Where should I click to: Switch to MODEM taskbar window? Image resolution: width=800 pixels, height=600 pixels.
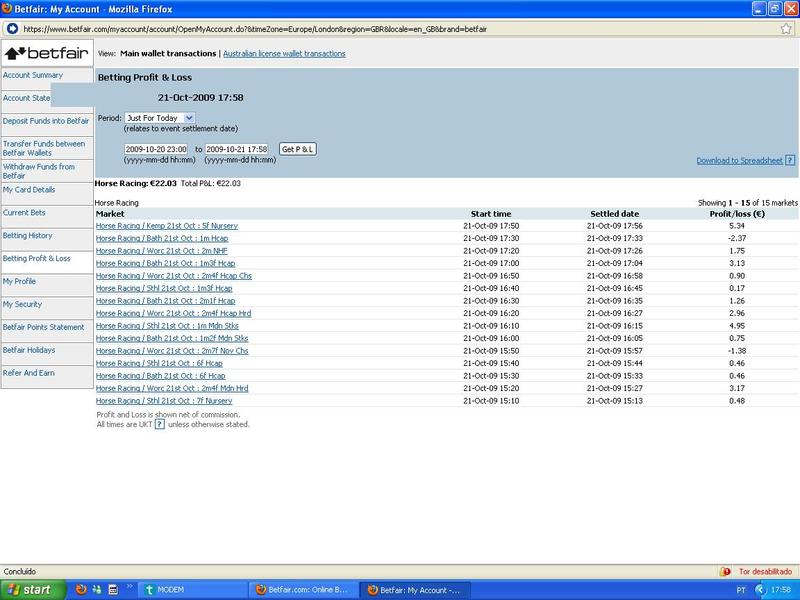point(193,590)
